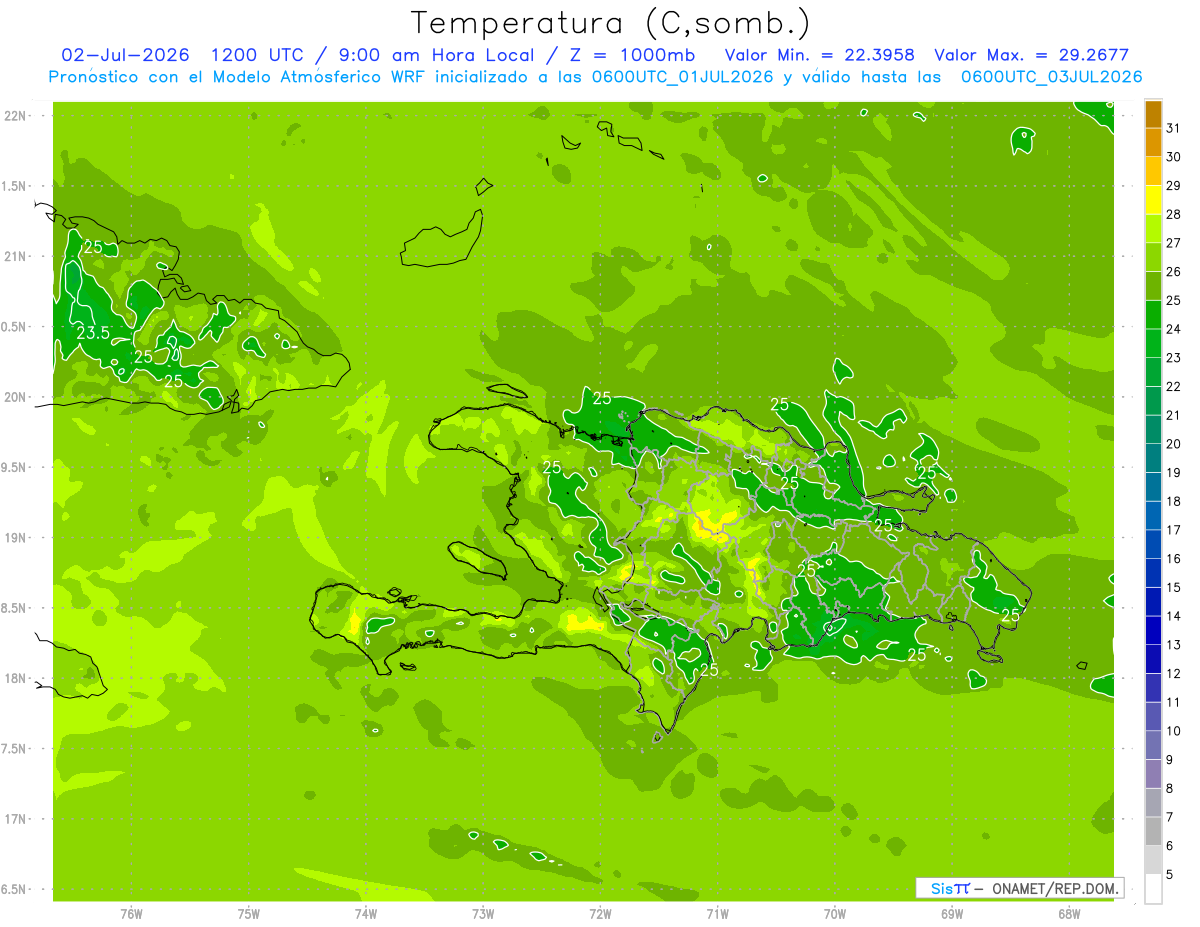Click "0600UTC_03JUL2026" valid-until time
The height and width of the screenshot is (927, 1200).
pos(1051,77)
